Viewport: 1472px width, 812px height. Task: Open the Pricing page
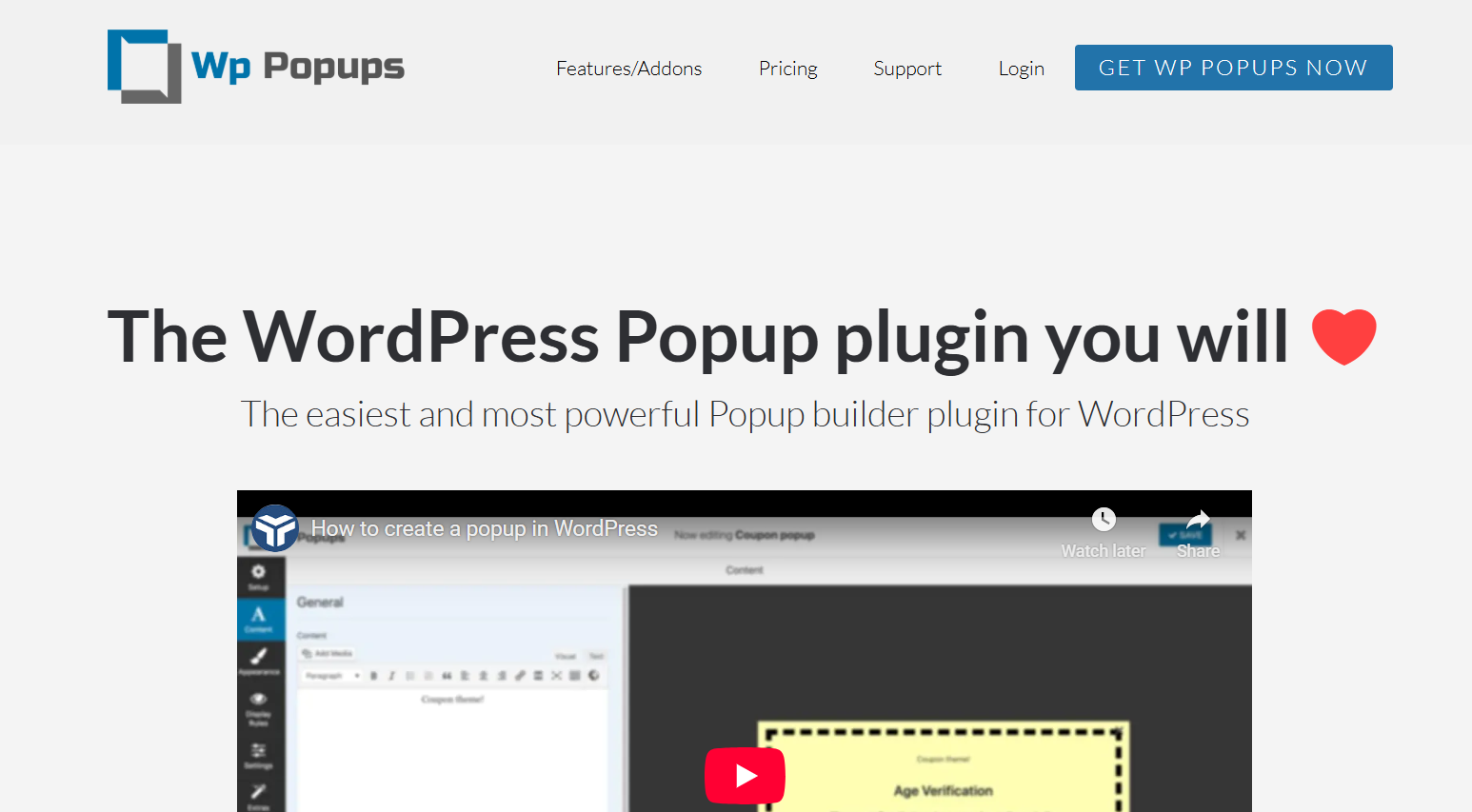point(787,68)
